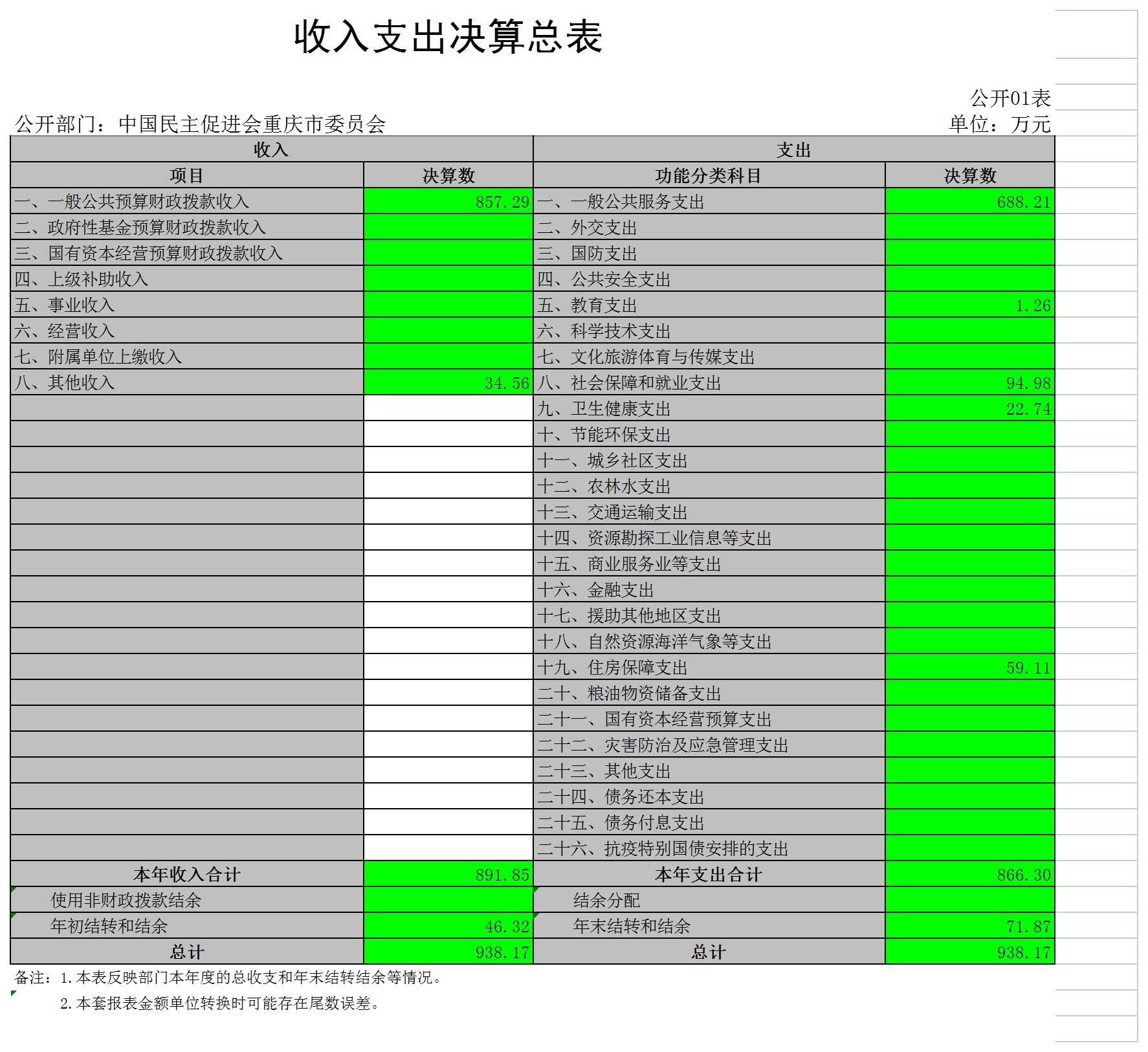Select cell 十八、自然资源海洋气象等支出

coord(709,641)
